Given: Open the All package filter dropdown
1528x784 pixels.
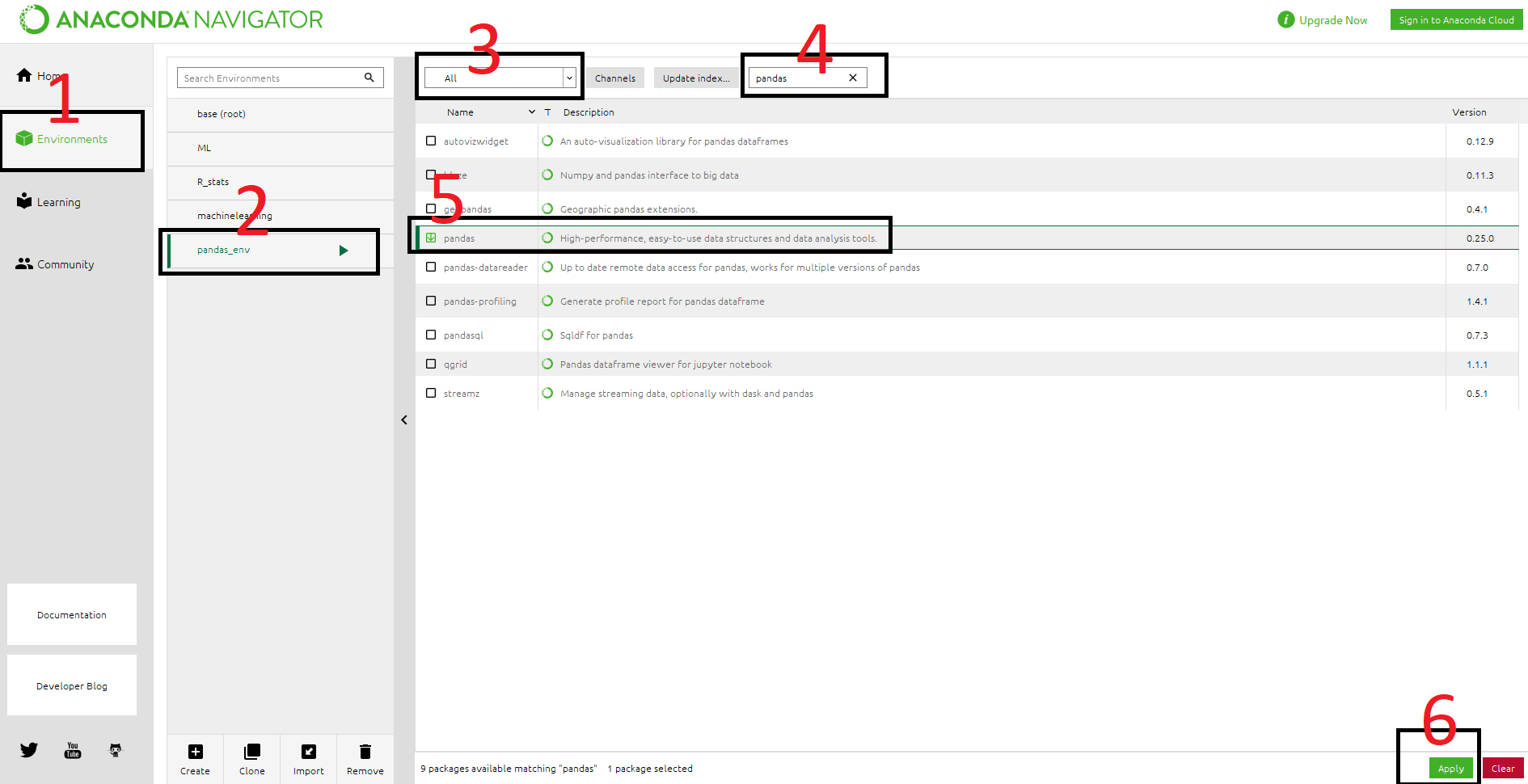Looking at the screenshot, I should coord(500,78).
